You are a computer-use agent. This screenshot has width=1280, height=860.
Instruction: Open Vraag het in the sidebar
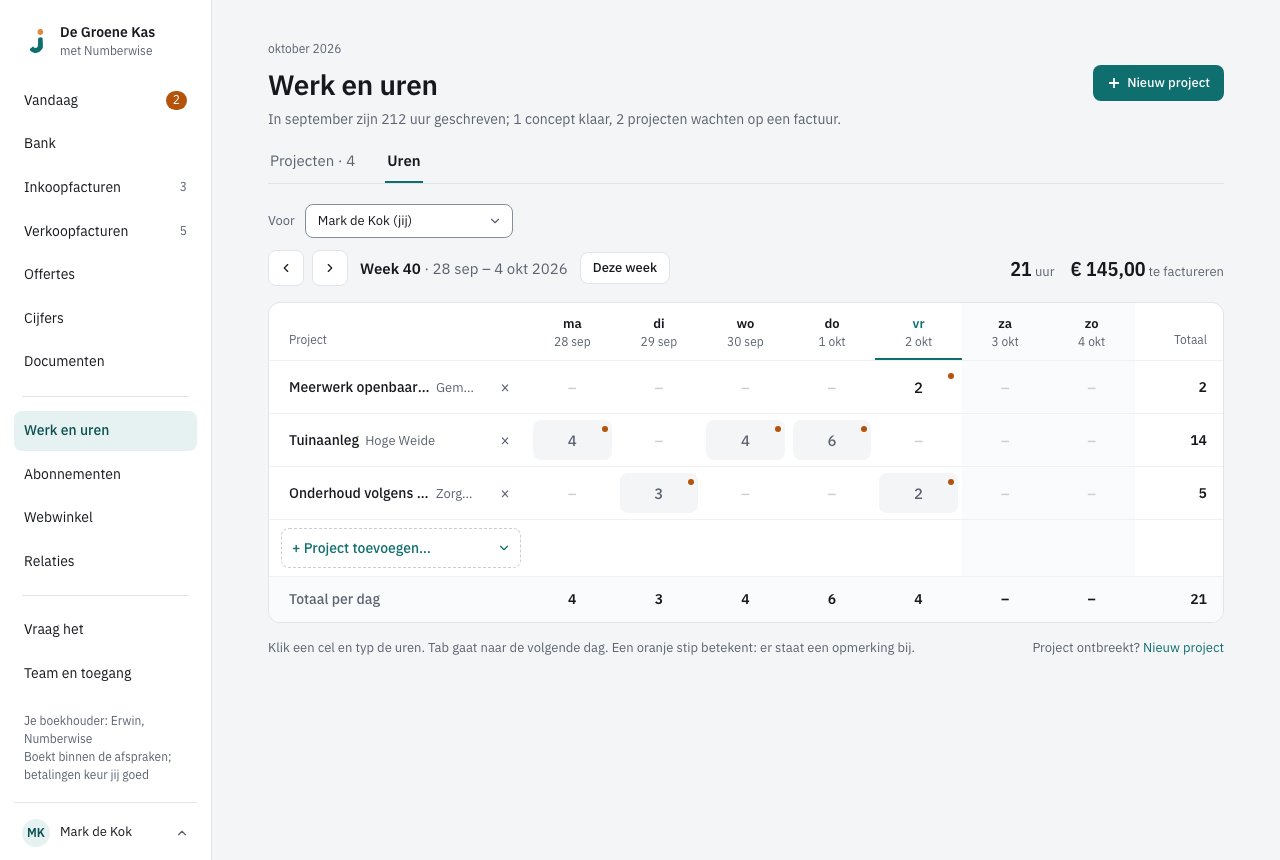(105, 629)
